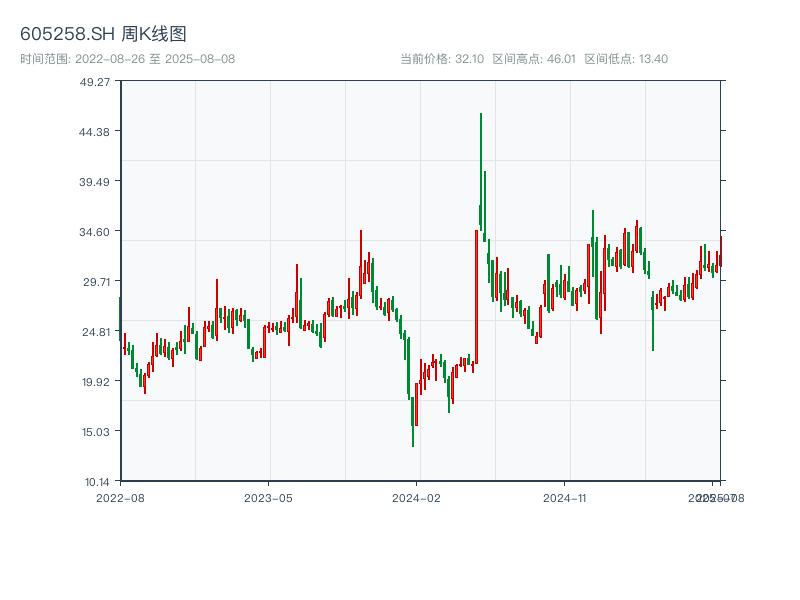The image size is (800, 600).
Task: Pick the 2024-11 x-axis date label
Action: point(565,497)
